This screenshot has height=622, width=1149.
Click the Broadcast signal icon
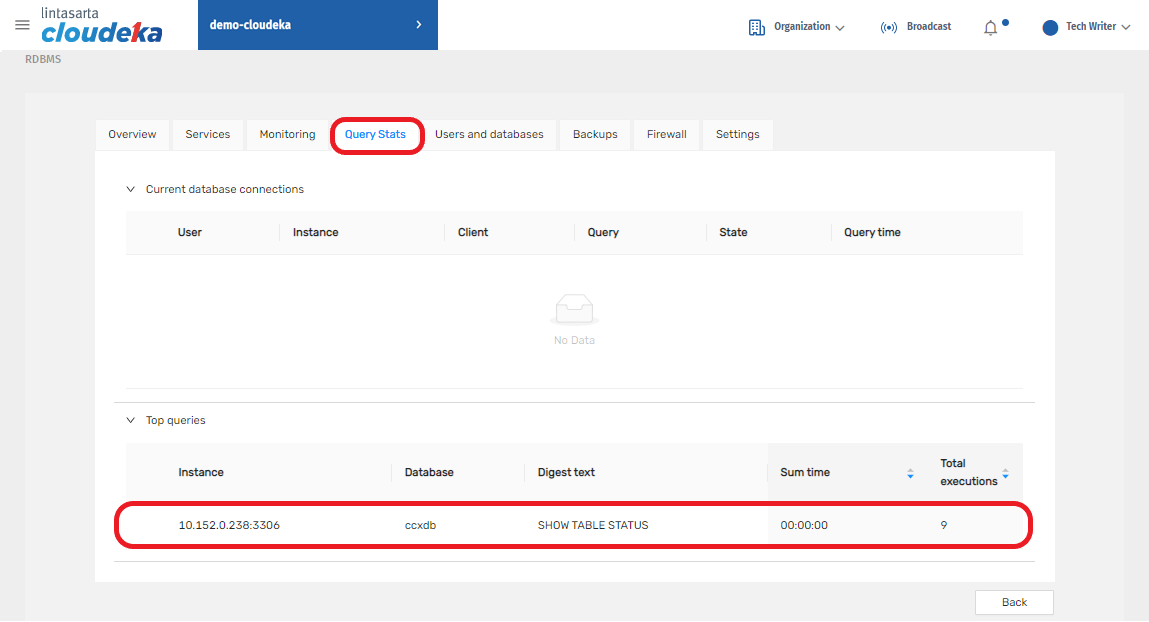pos(888,27)
